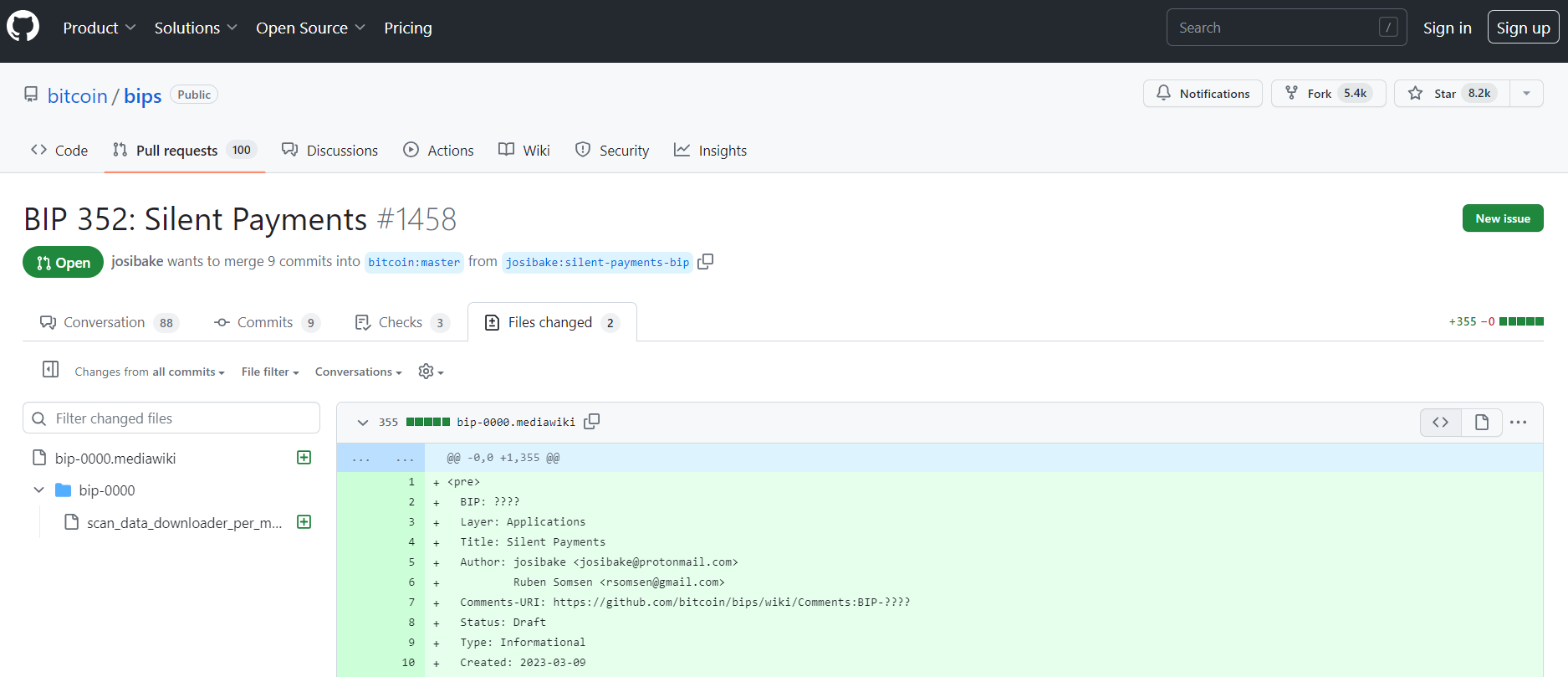Open the File filter dropdown
Screen dimensions: 1568x677
coord(270,372)
